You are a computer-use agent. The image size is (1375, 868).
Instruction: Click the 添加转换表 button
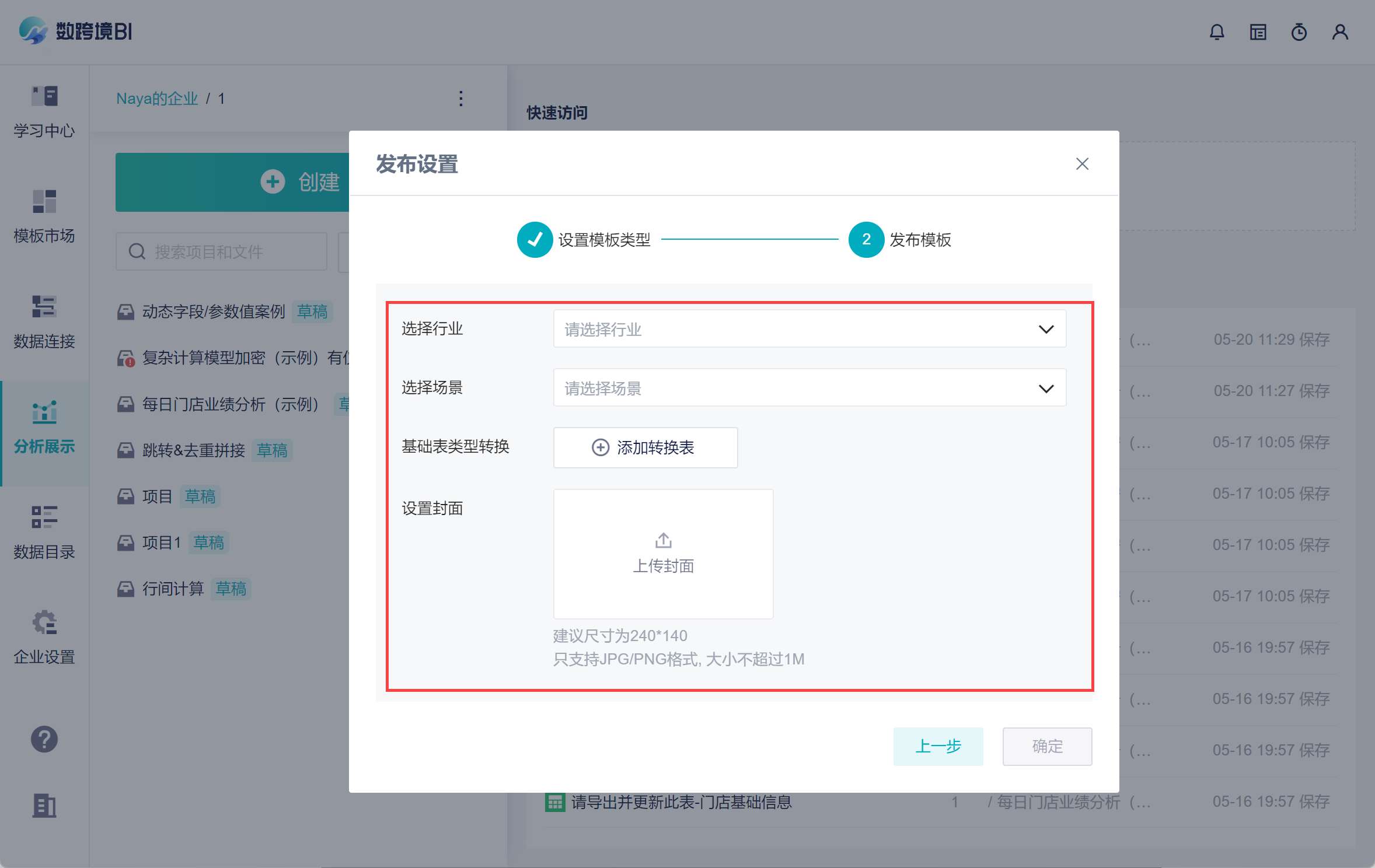[645, 447]
